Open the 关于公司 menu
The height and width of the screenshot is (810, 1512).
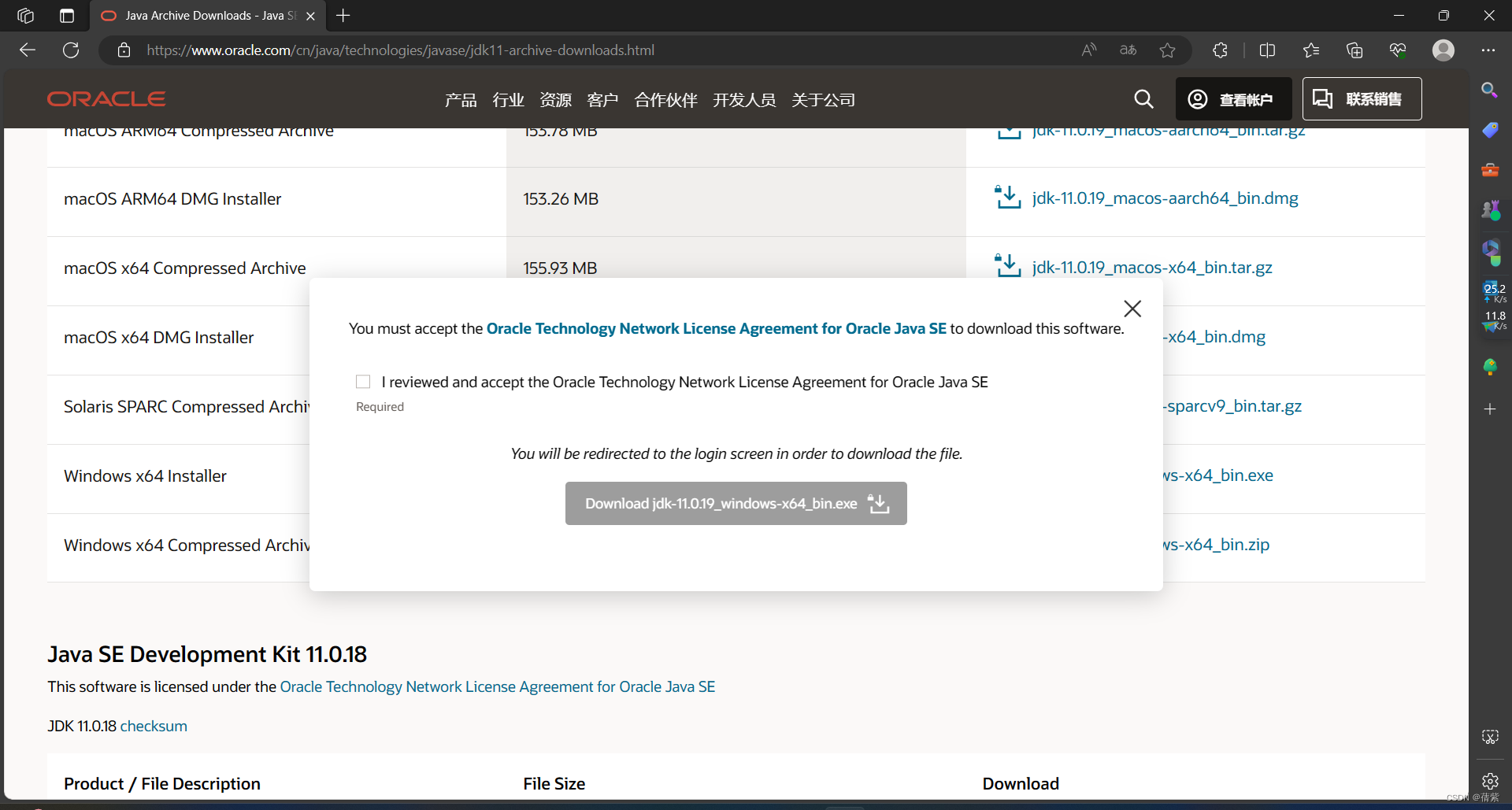(x=823, y=100)
